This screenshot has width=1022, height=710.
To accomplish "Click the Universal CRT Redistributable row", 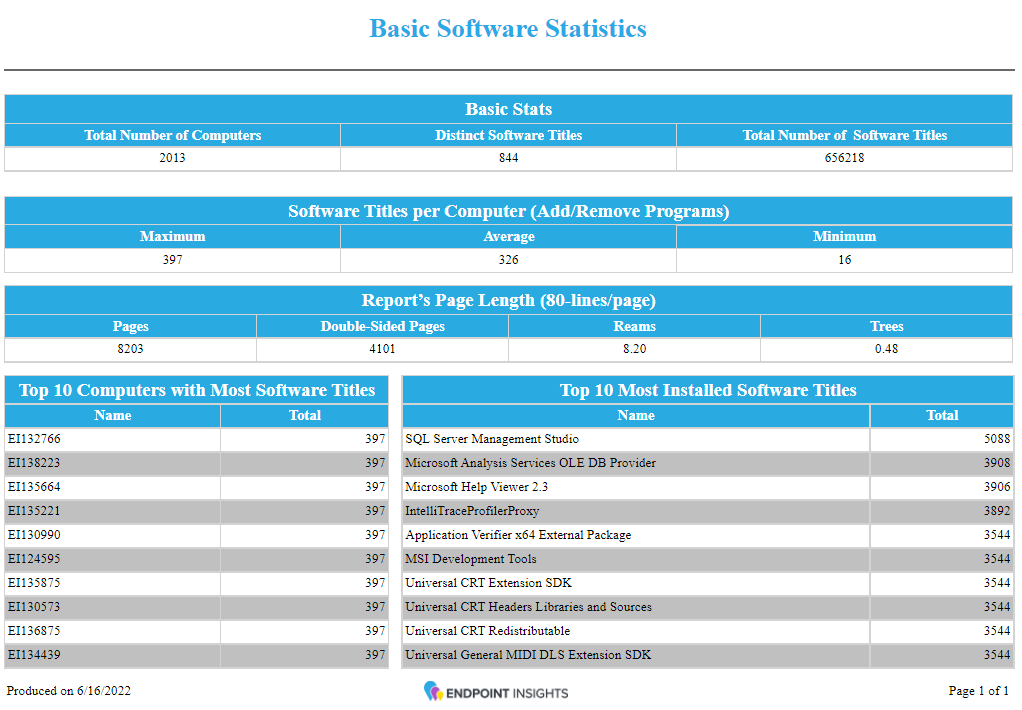I will pos(470,631).
